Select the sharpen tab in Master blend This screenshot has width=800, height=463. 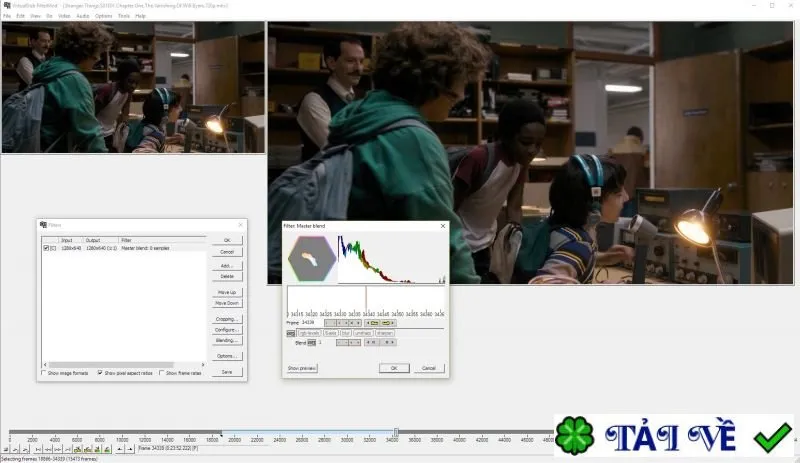(385, 333)
